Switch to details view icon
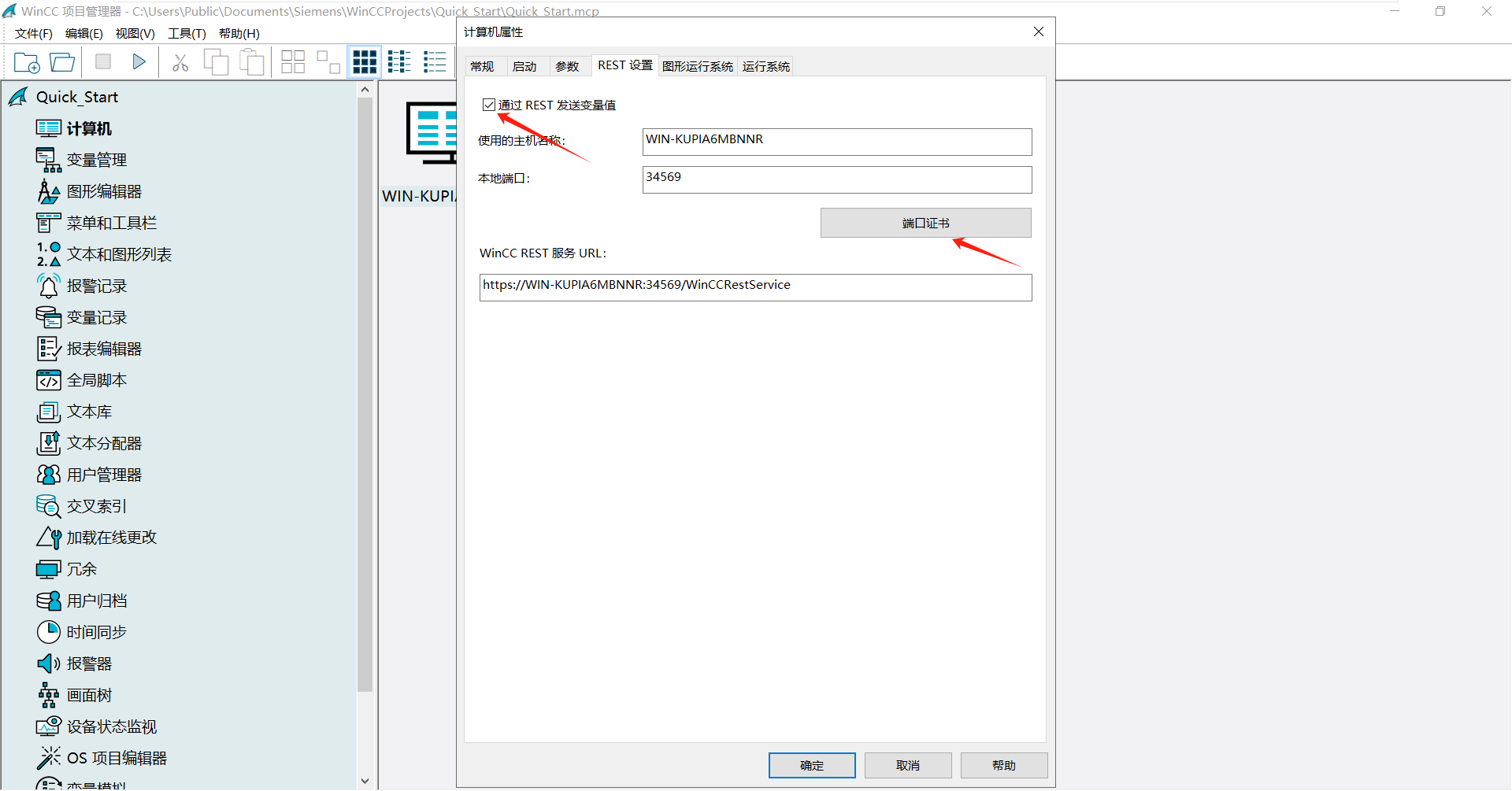The height and width of the screenshot is (791, 1512). pyautogui.click(x=435, y=62)
